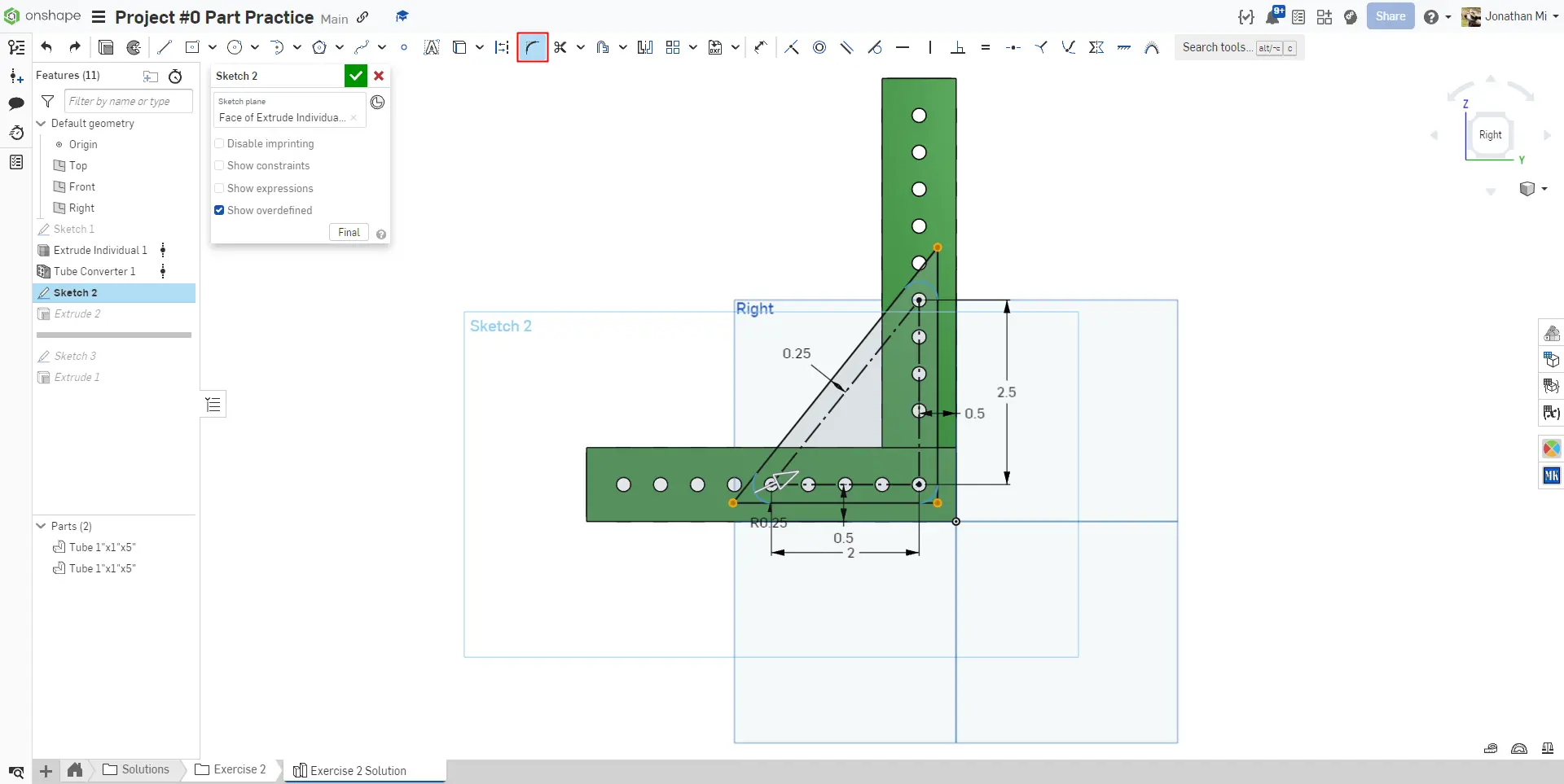Open the arc tool dropdown arrow
The height and width of the screenshot is (784, 1564).
point(297,47)
